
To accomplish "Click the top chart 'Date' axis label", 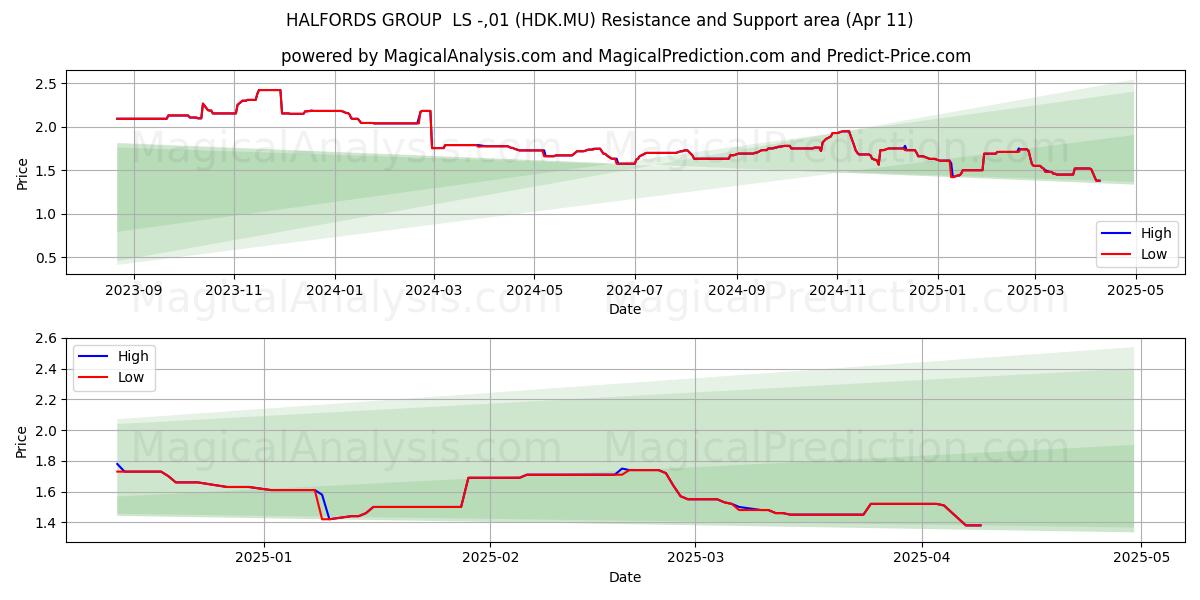I will click(625, 310).
